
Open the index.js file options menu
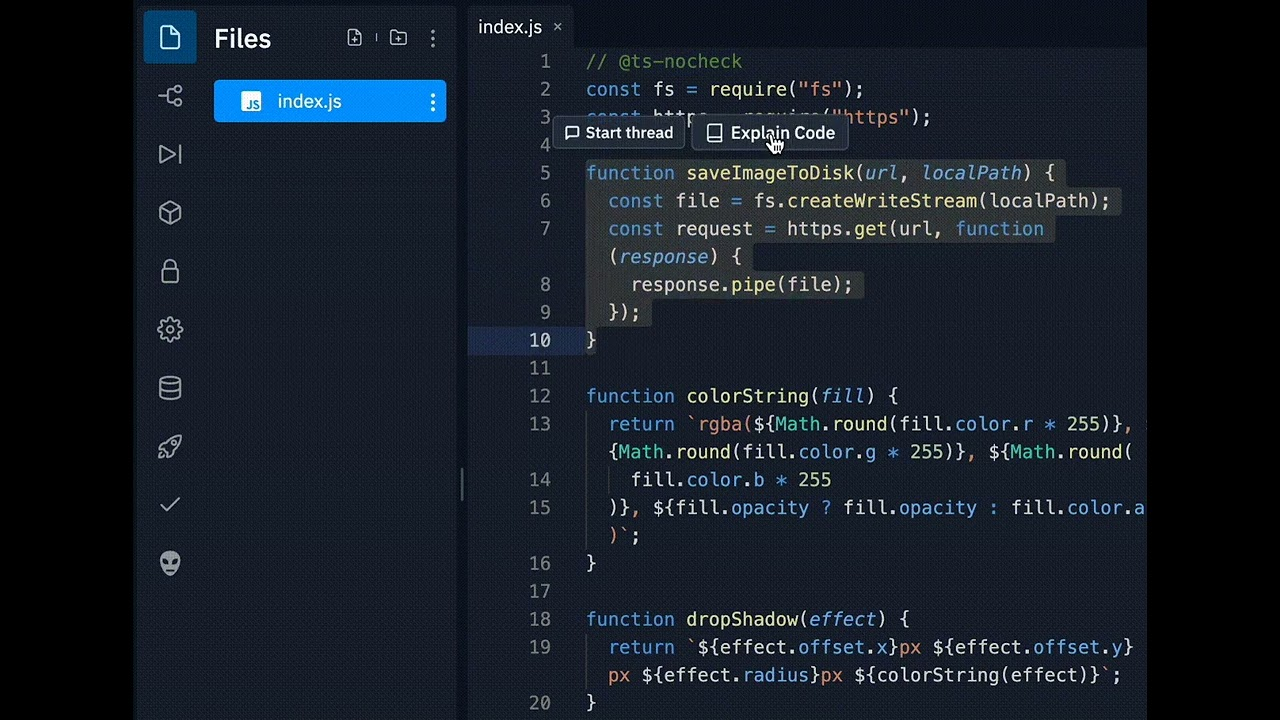point(433,102)
